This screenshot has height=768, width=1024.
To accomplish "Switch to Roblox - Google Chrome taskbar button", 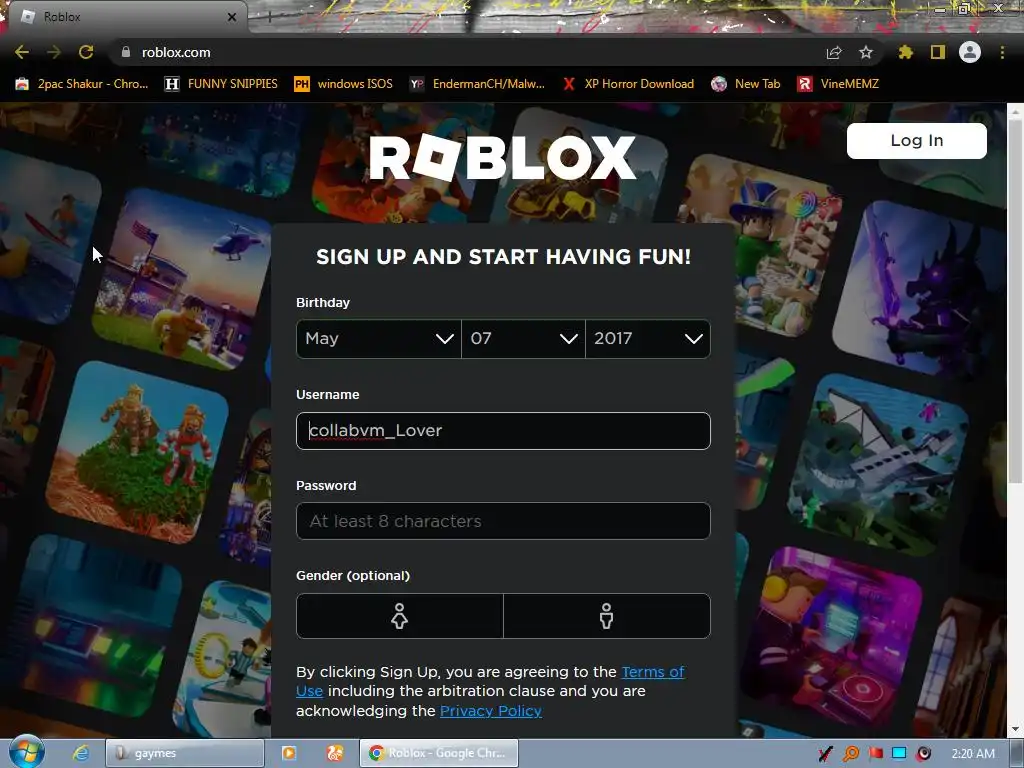I will [x=439, y=753].
